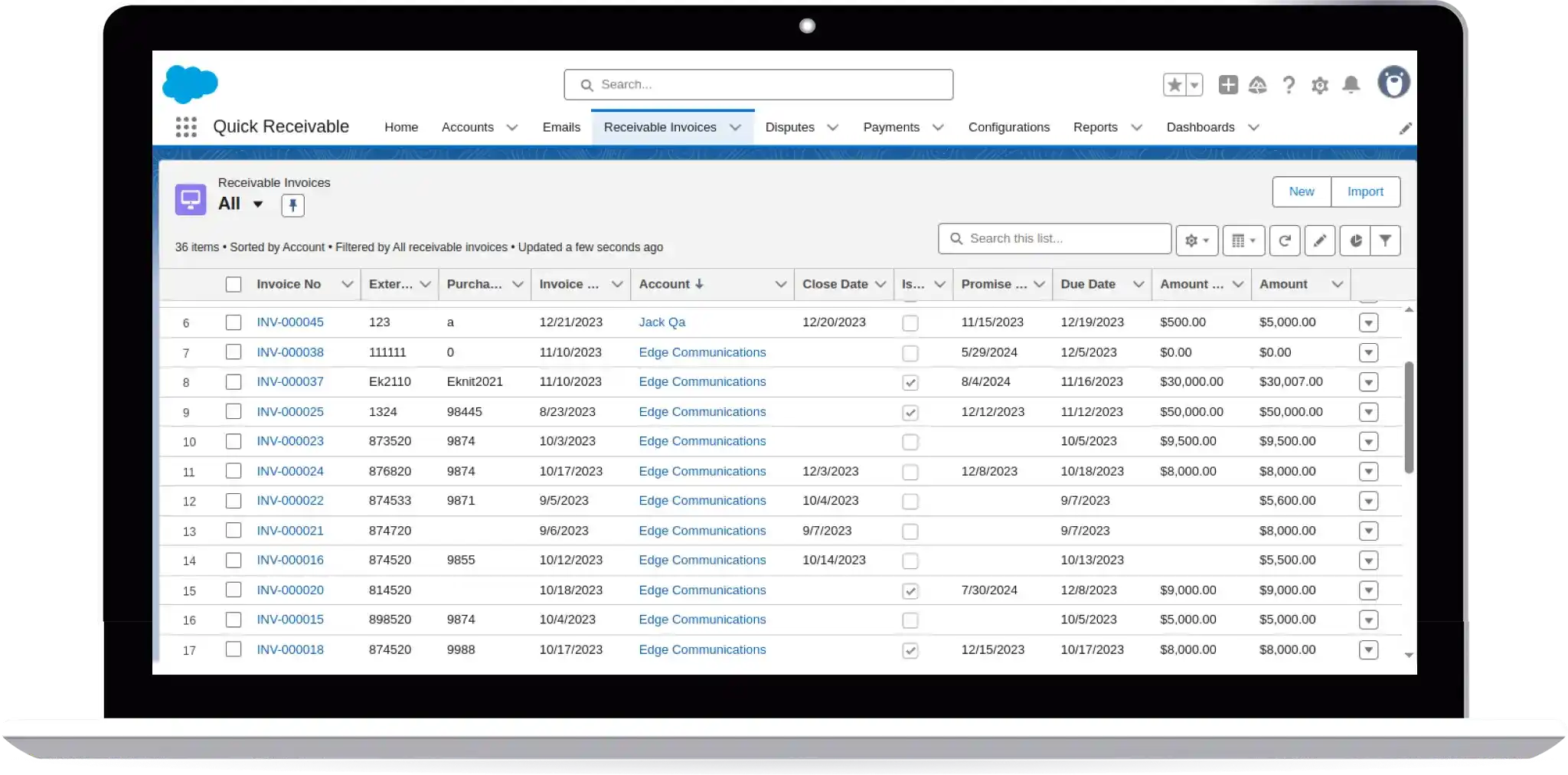
Task: Open the Jack Qa account link
Action: (662, 322)
